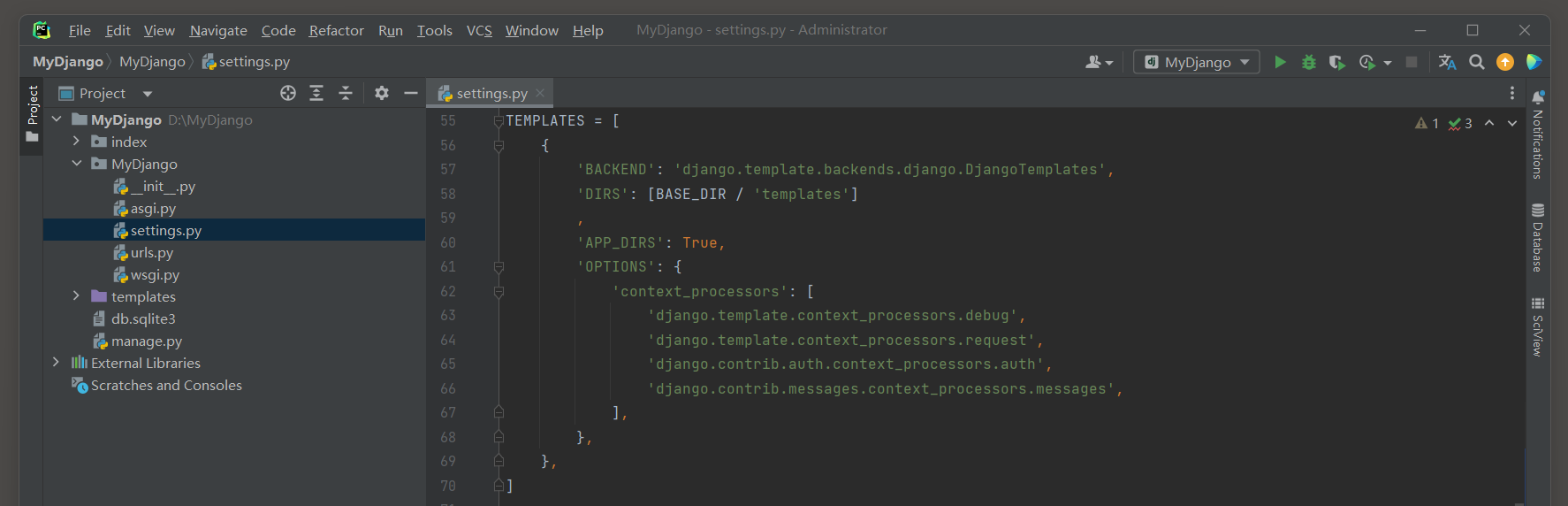The image size is (1568, 506).
Task: Click the PyCharm logo icon
Action: click(42, 30)
